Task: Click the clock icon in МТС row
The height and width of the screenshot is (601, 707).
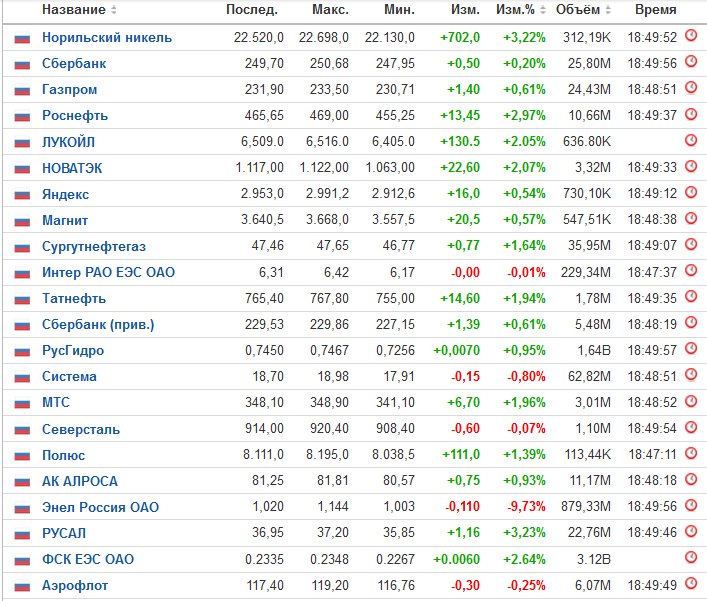Action: (x=691, y=401)
